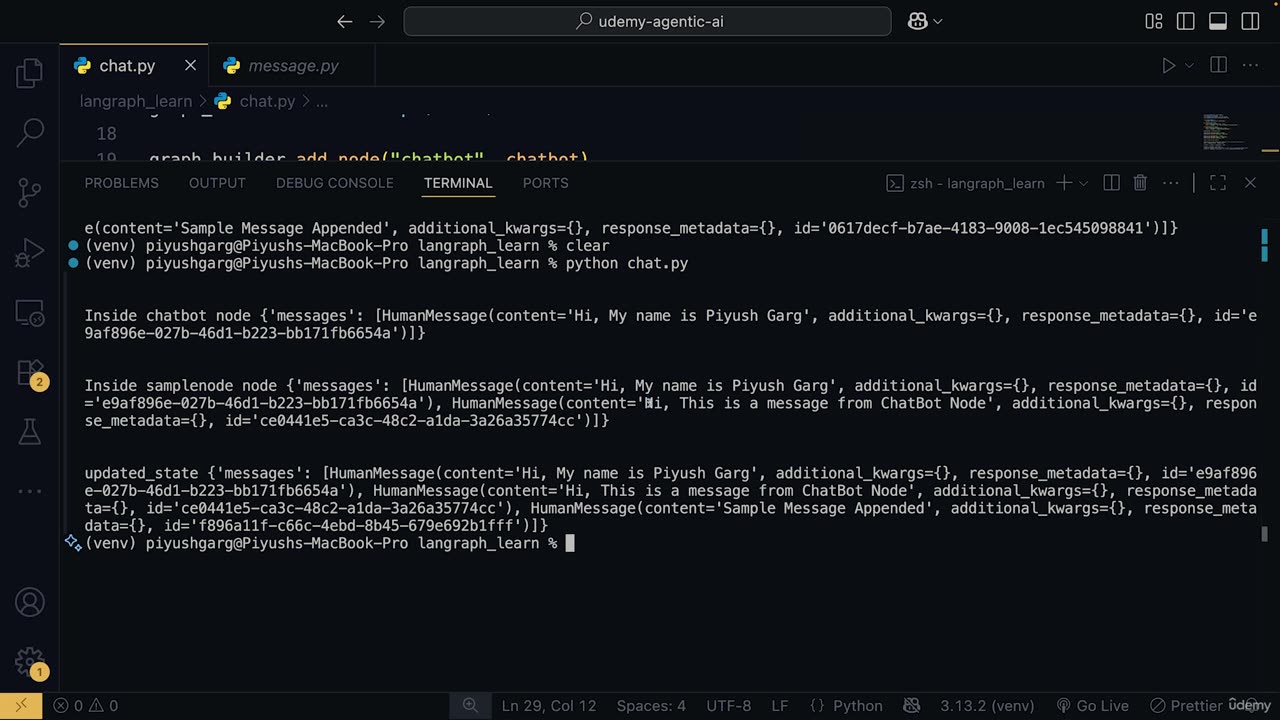
Task: Show additional activity bar views ellipsis
Action: (x=30, y=491)
